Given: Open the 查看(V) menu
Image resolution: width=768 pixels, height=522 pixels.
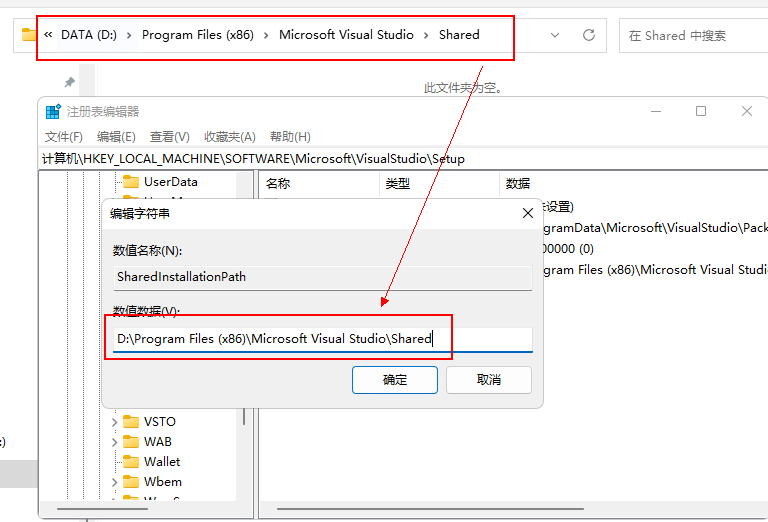Looking at the screenshot, I should (169, 137).
